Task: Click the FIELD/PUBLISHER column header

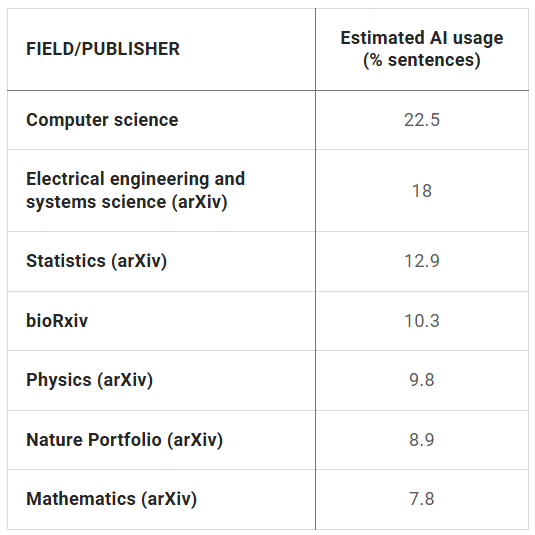Action: 103,49
